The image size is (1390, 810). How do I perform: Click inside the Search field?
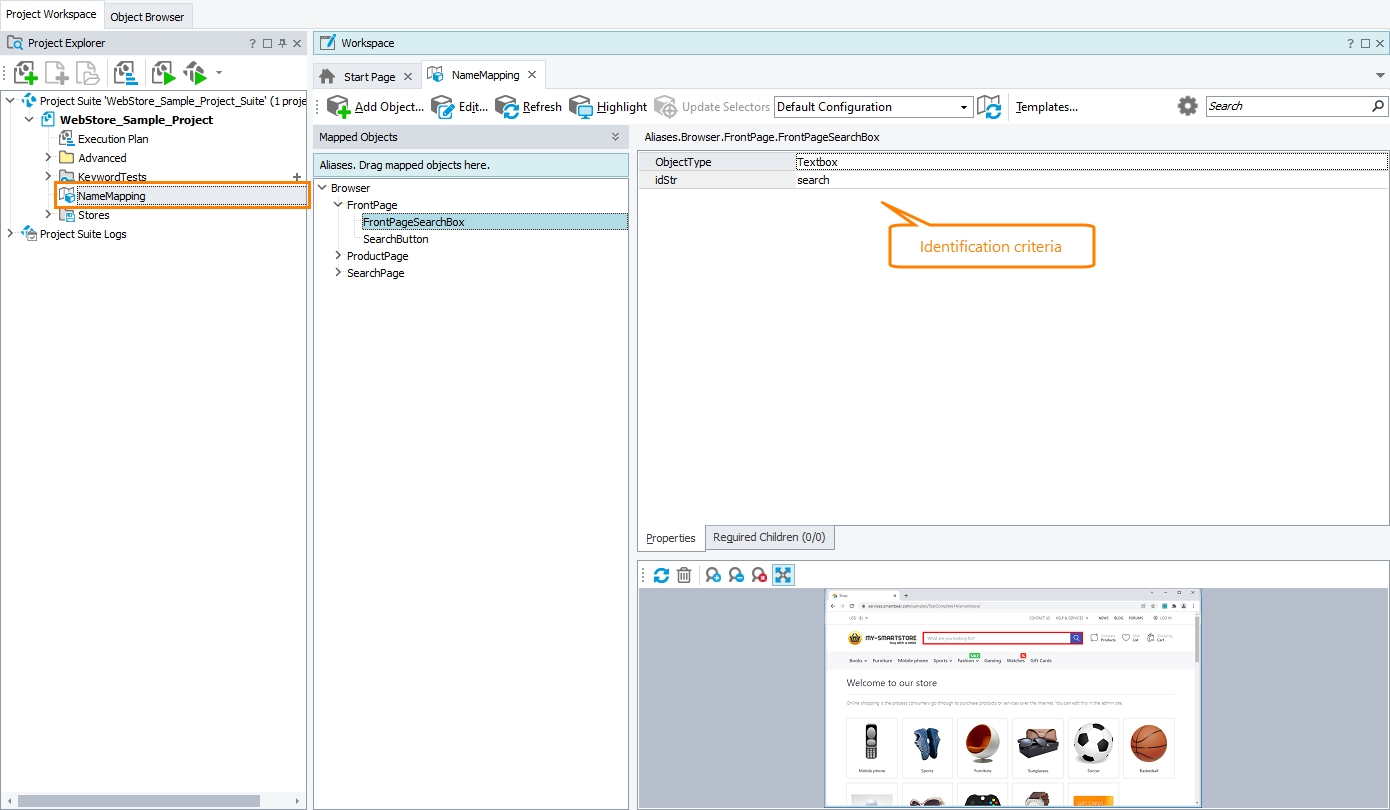1290,105
